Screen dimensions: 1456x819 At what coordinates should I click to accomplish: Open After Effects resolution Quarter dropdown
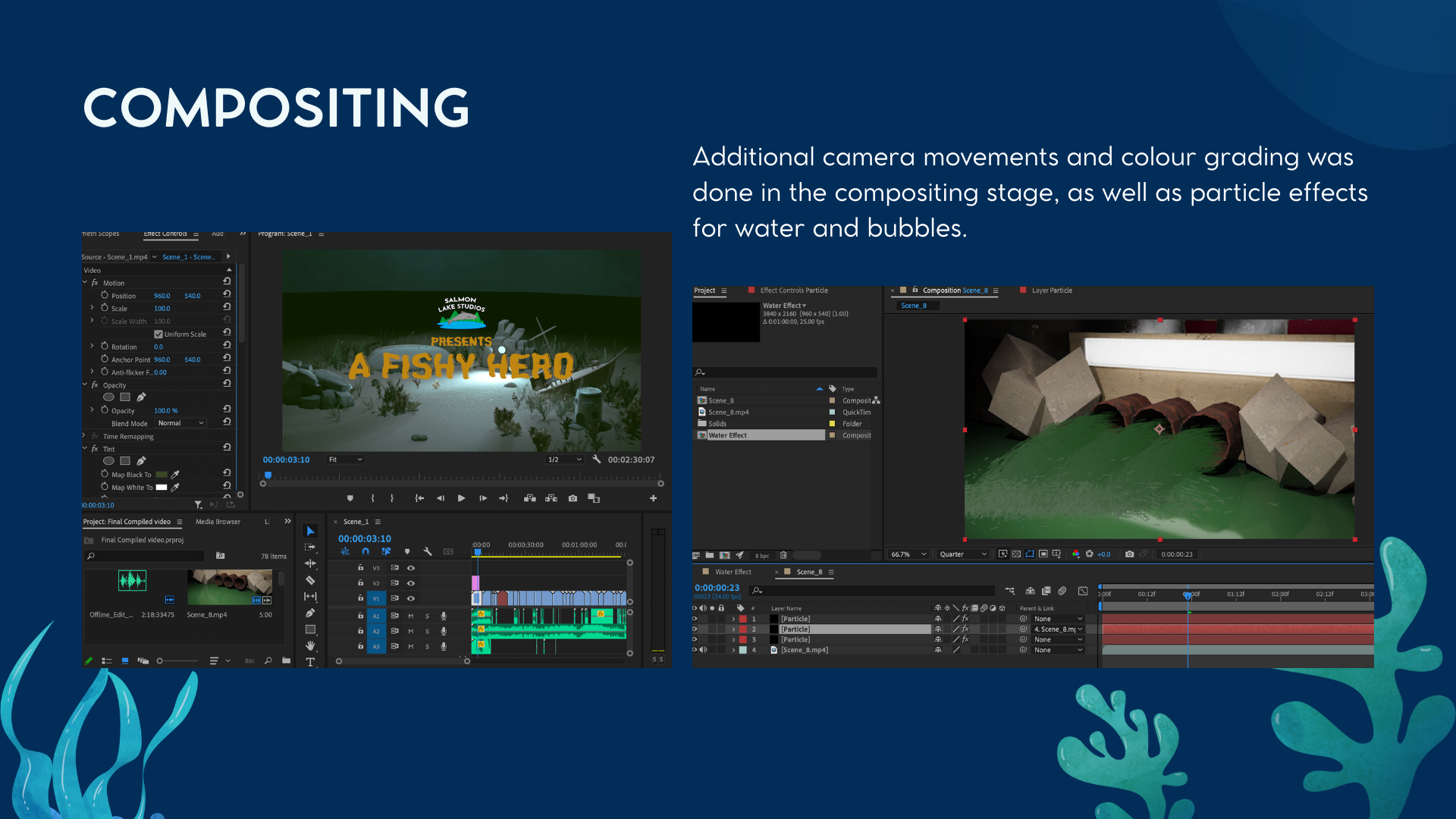pos(963,554)
